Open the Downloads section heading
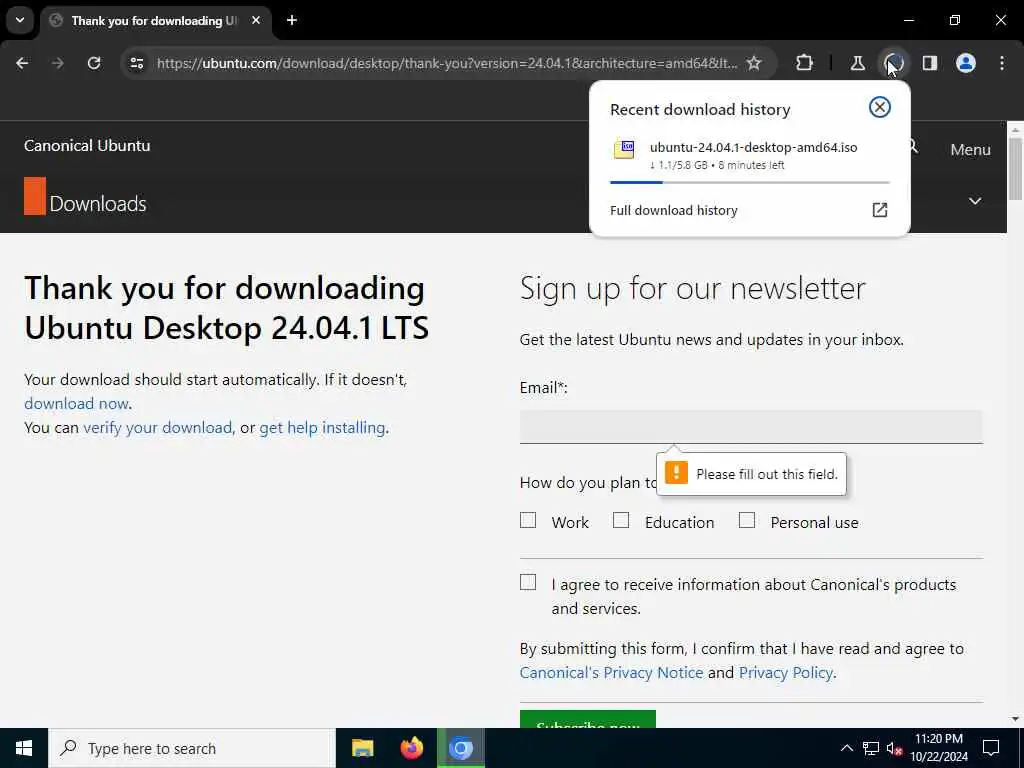The image size is (1024, 768). [98, 204]
